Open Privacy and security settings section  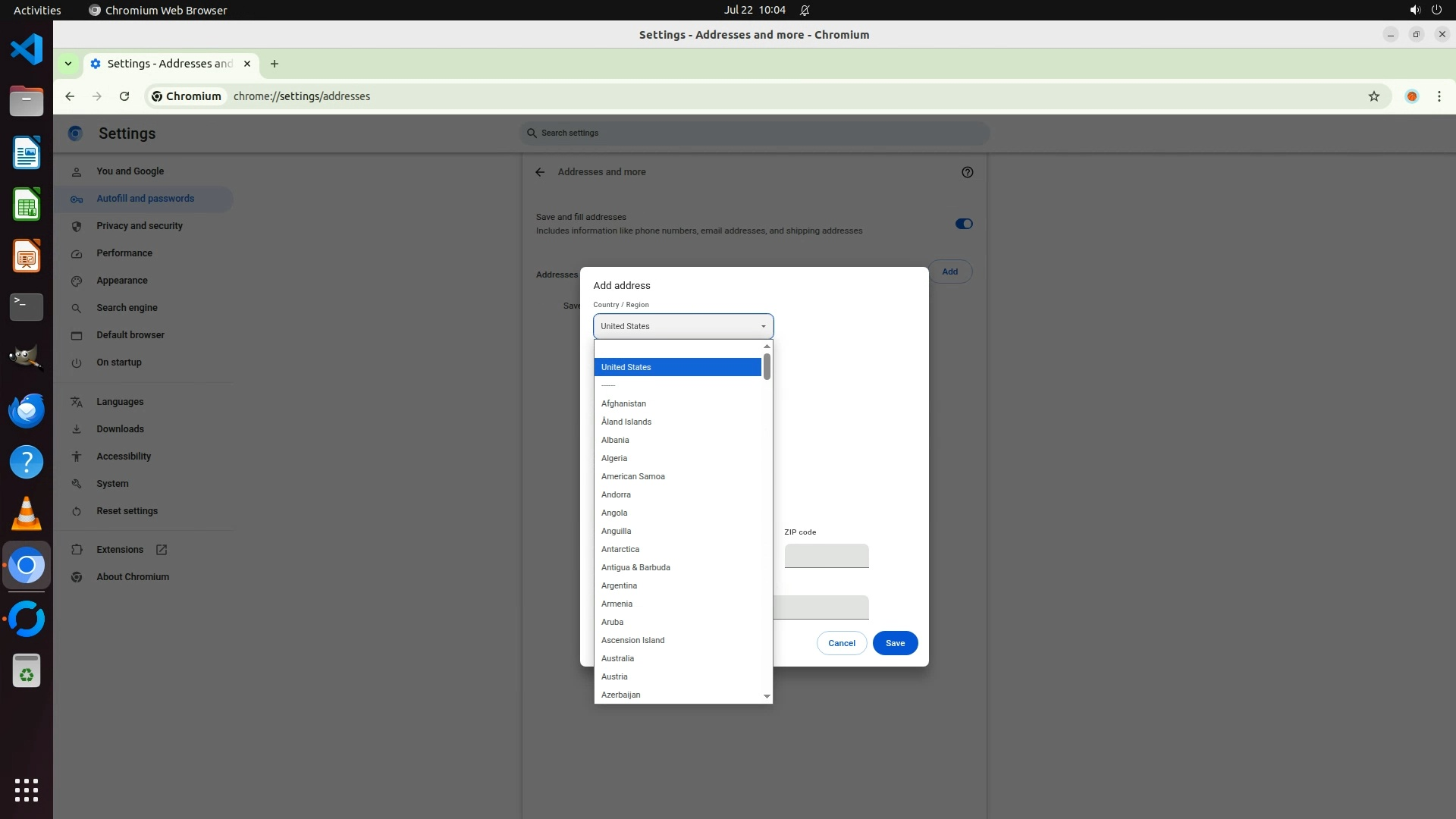pyautogui.click(x=140, y=226)
